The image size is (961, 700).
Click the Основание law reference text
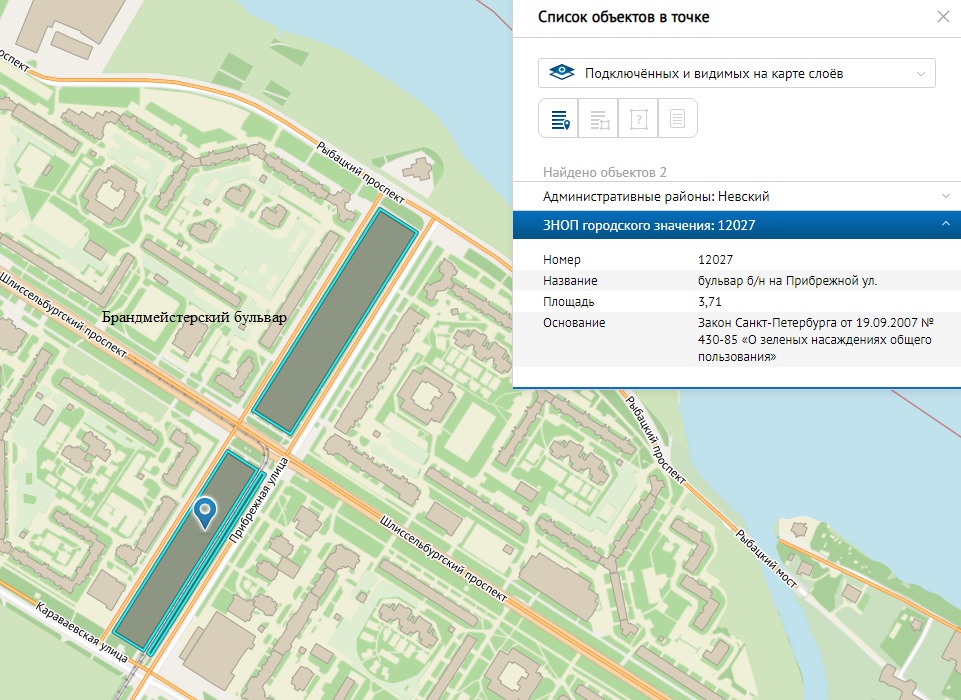click(815, 340)
